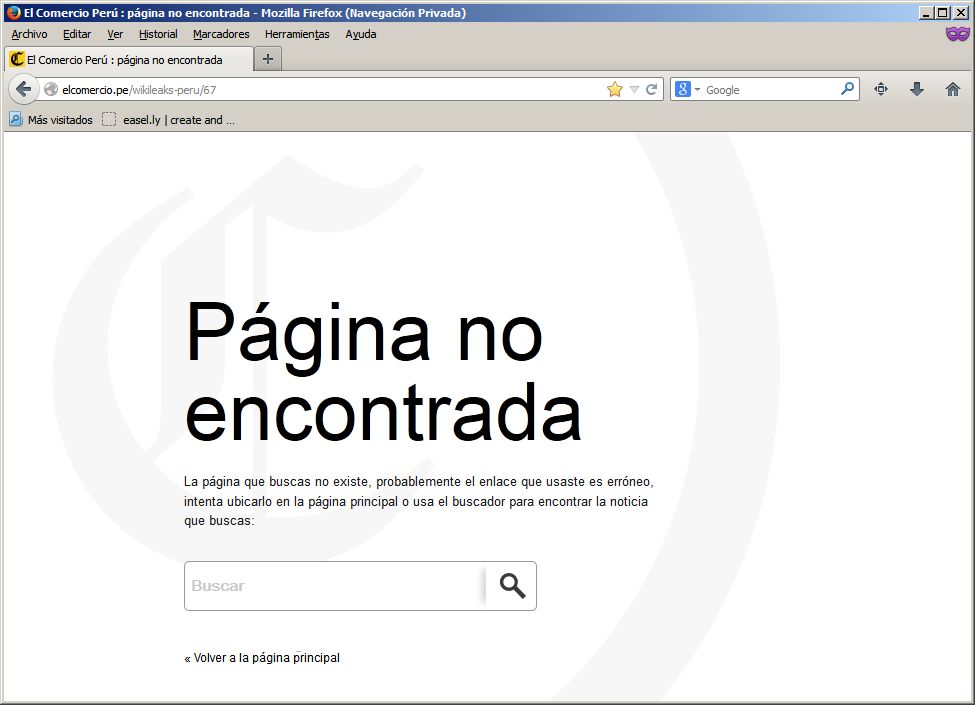Open the Google search engine selector
The image size is (975, 705).
coord(688,90)
